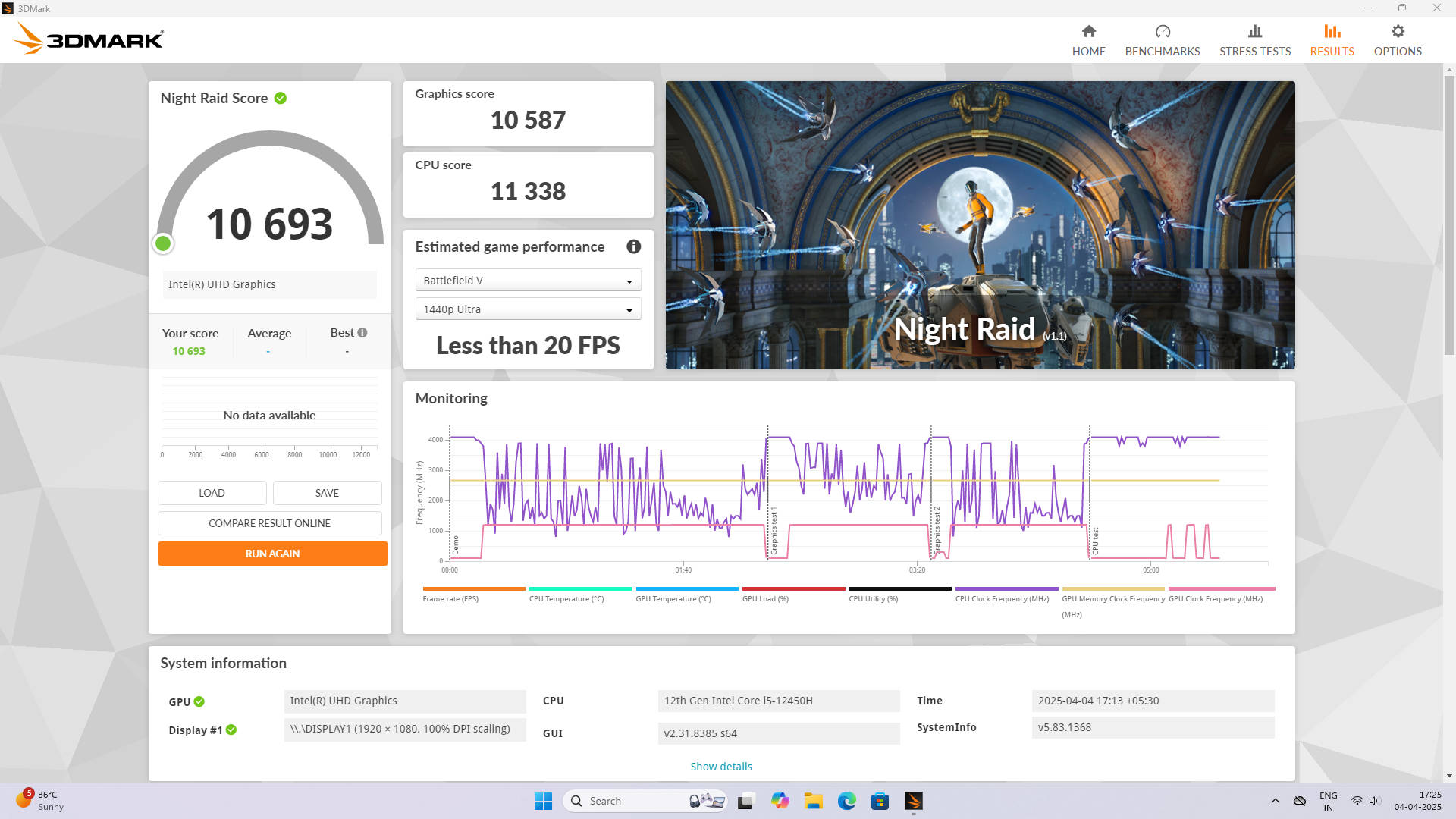Open Microsoft Store from taskbar
The image size is (1456, 819).
(880, 801)
